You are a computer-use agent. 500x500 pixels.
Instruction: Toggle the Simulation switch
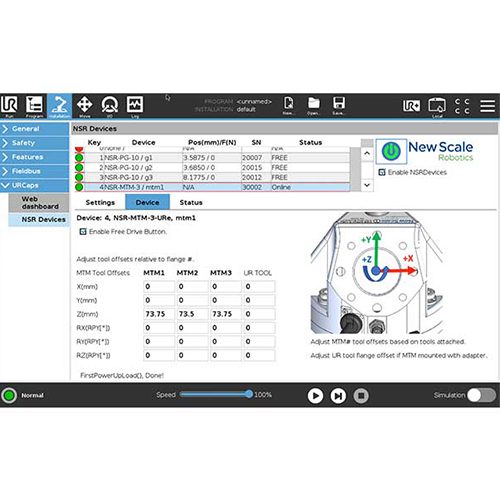pos(481,395)
